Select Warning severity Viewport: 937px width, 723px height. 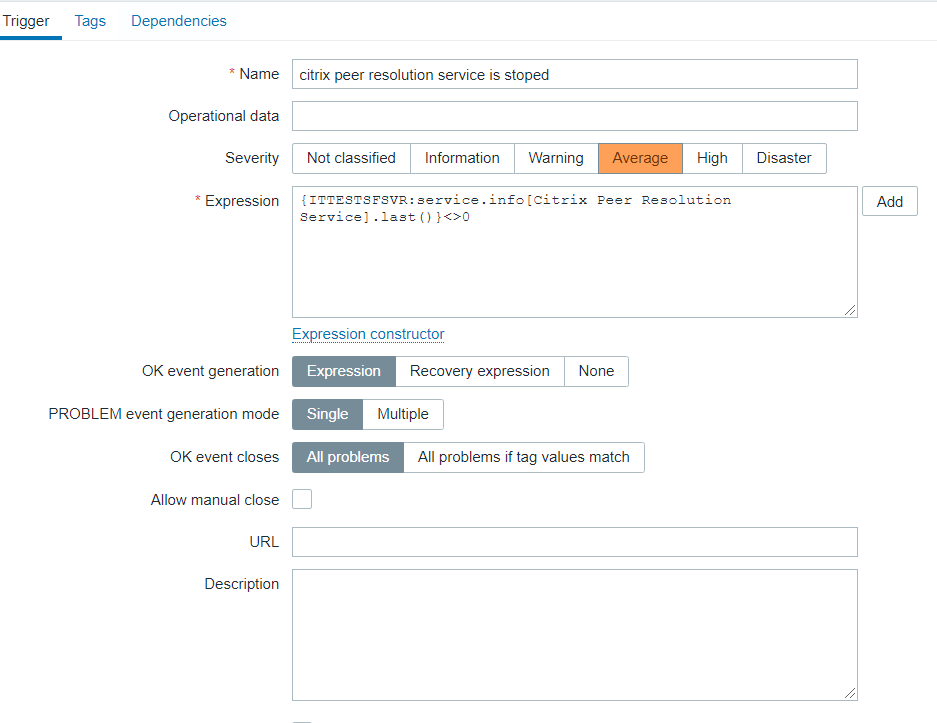pyautogui.click(x=556, y=158)
